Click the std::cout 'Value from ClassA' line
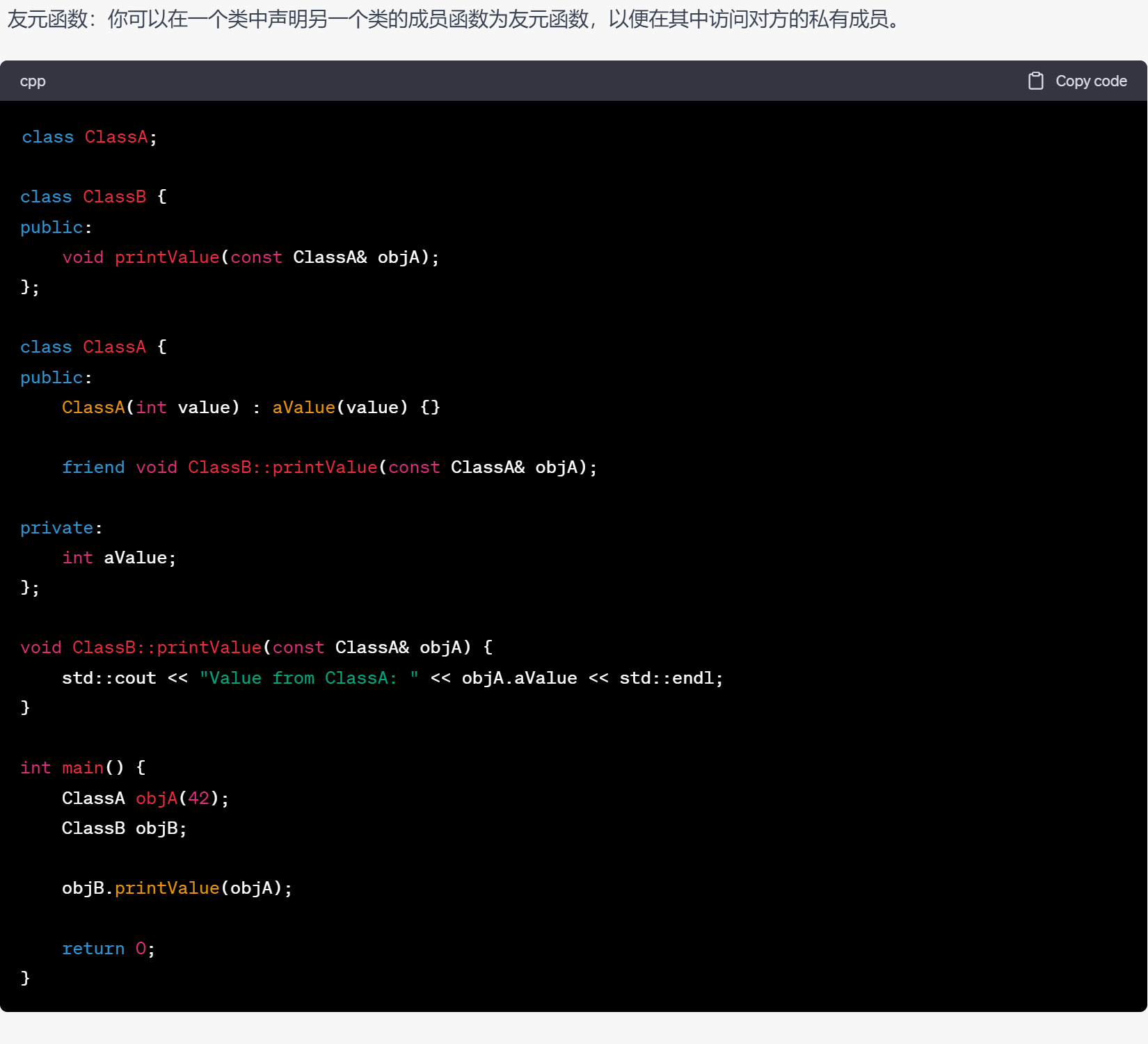1148x1044 pixels. point(393,678)
